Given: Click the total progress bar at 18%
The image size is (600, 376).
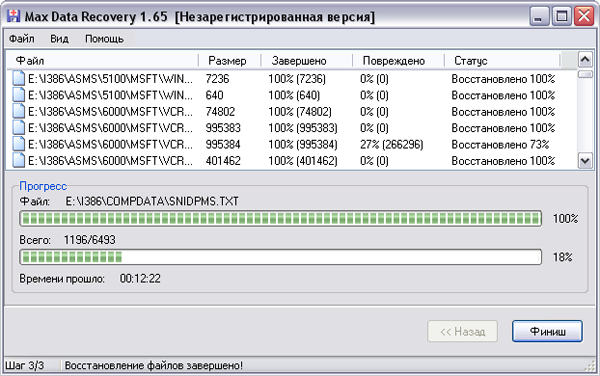Looking at the screenshot, I should tap(280, 257).
